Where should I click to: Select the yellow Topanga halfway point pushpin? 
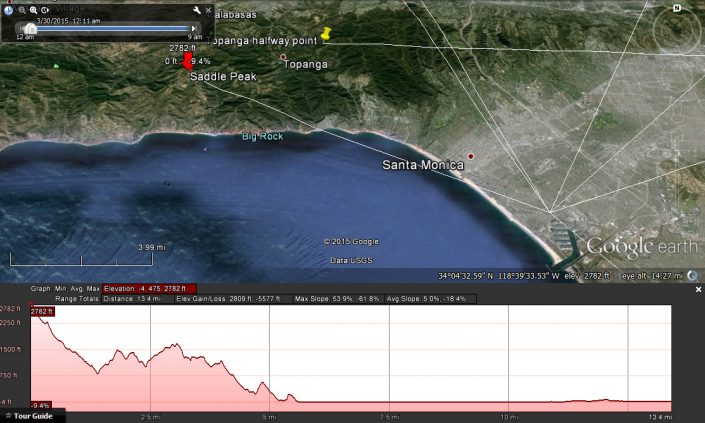coord(326,34)
